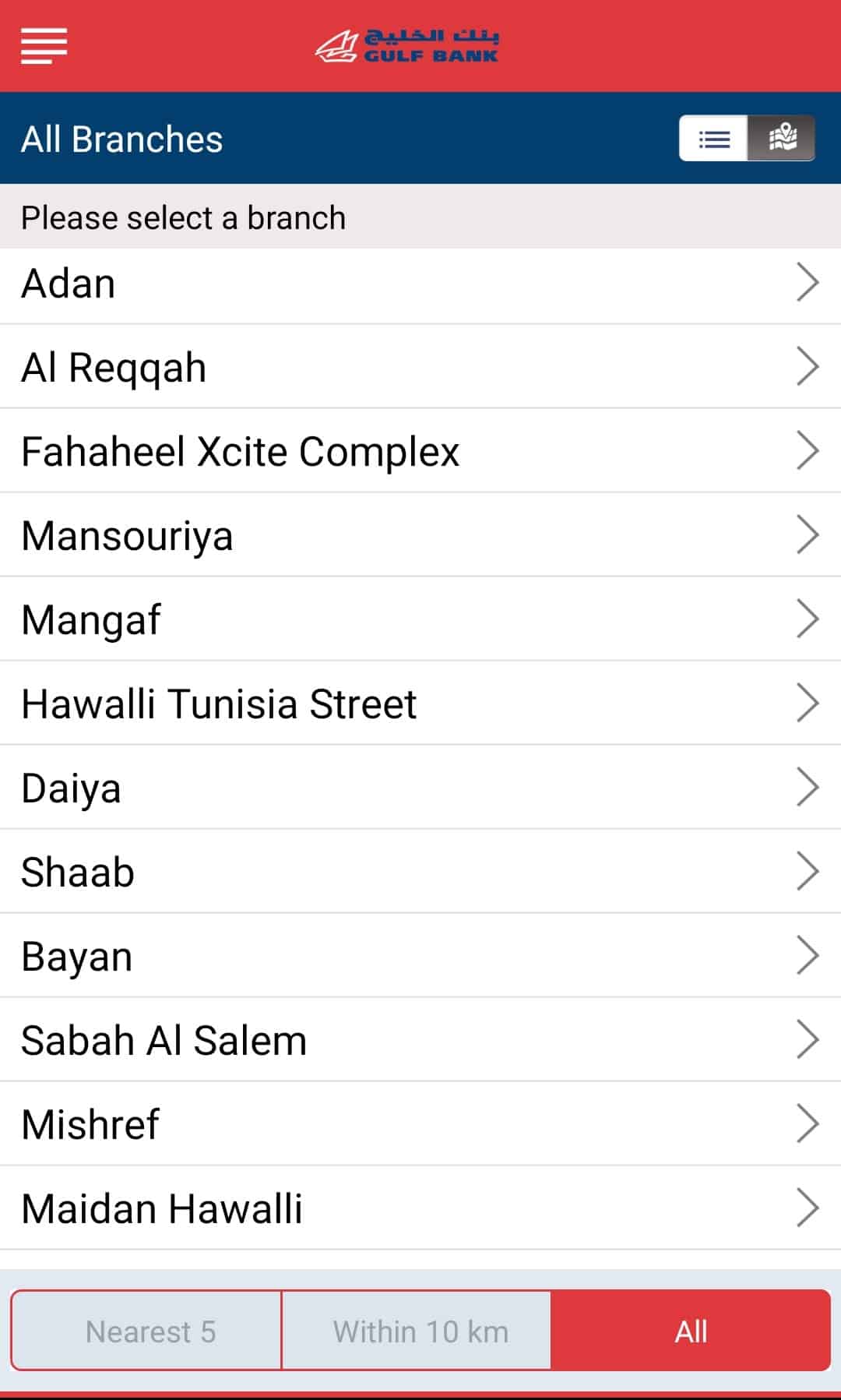Open Hawalli Tunisia Street branch
The image size is (841, 1400).
tap(219, 704)
